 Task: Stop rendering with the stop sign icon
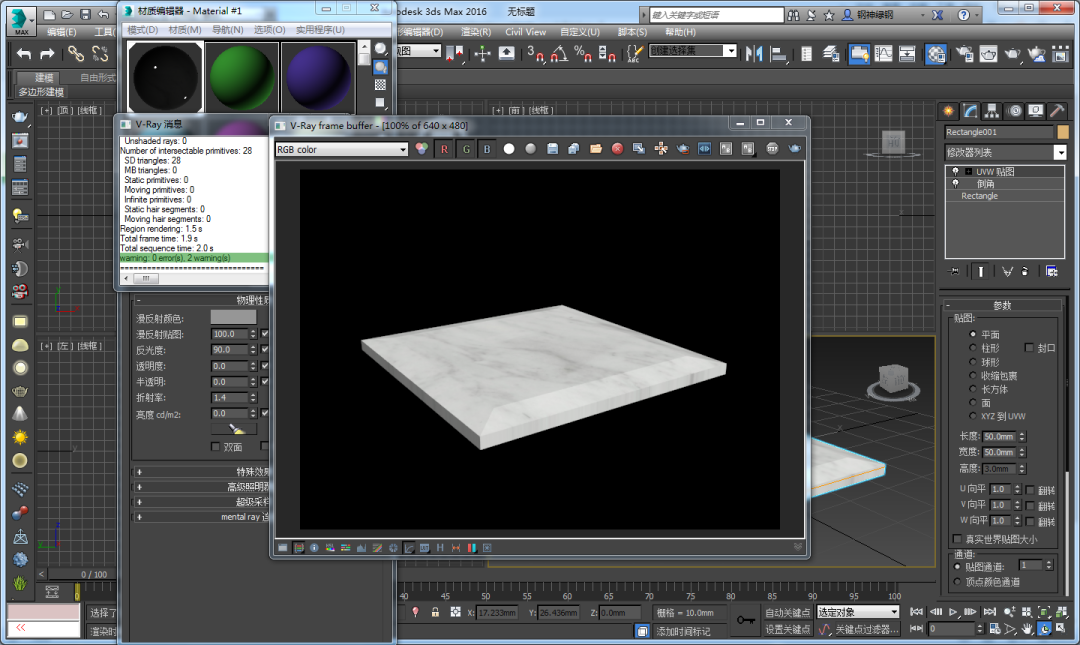[772, 149]
